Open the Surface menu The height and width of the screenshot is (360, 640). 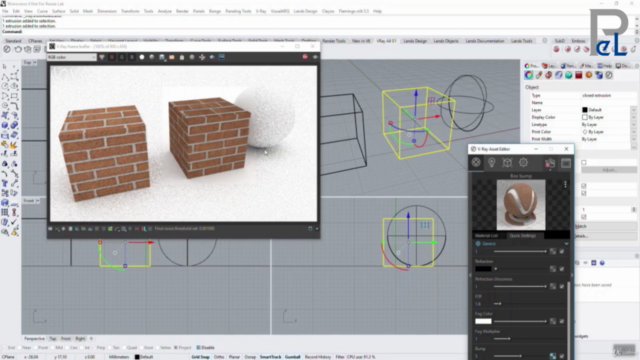58,11
